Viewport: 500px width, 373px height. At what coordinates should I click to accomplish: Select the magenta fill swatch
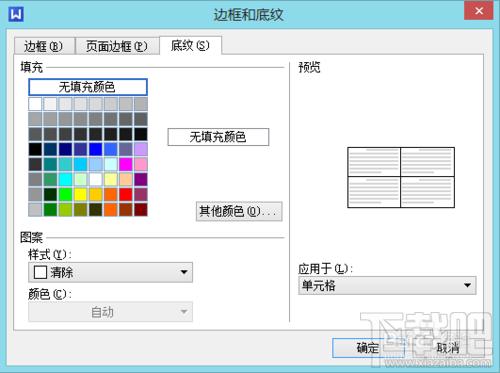tap(126, 164)
